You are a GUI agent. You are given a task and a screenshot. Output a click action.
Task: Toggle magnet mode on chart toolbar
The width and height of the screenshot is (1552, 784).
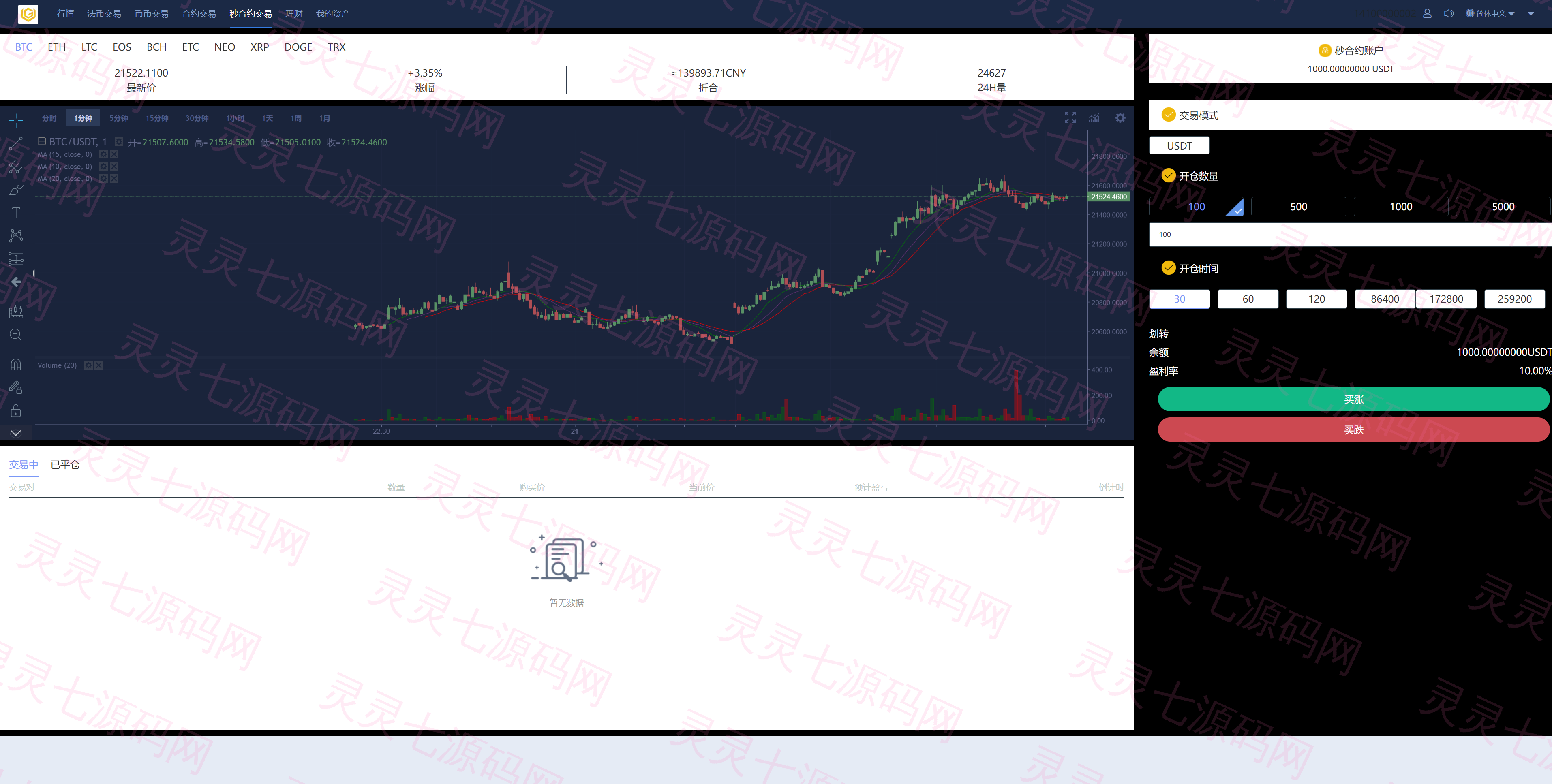[x=16, y=364]
